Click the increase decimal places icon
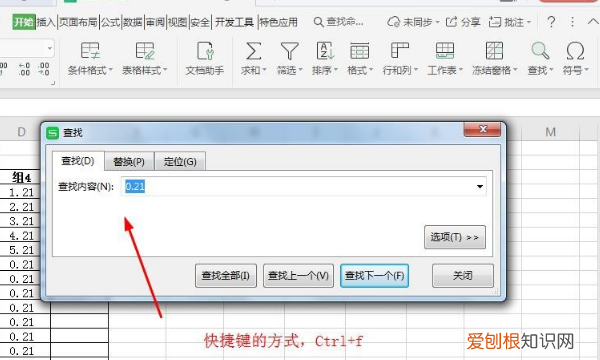Screen dimensions: 600x360 click(24, 69)
